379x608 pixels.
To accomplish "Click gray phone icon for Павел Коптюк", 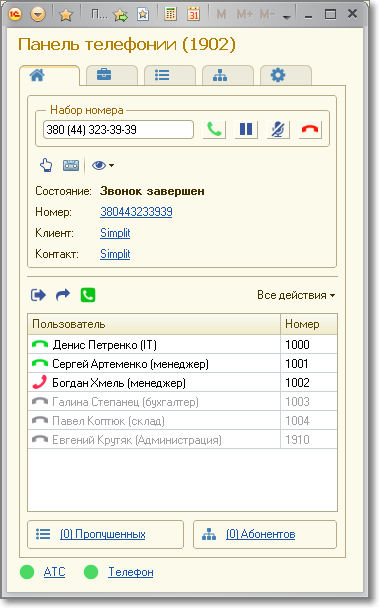I will tap(40, 421).
